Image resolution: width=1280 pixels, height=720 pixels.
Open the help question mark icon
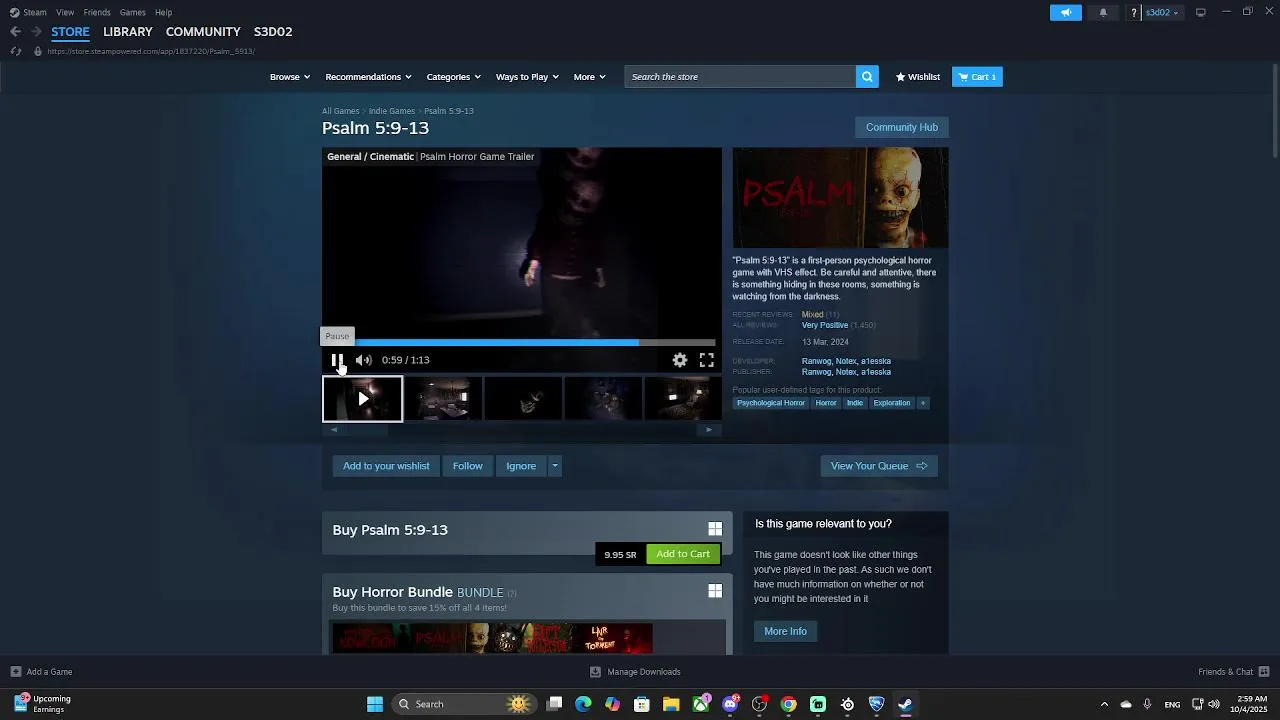1134,12
